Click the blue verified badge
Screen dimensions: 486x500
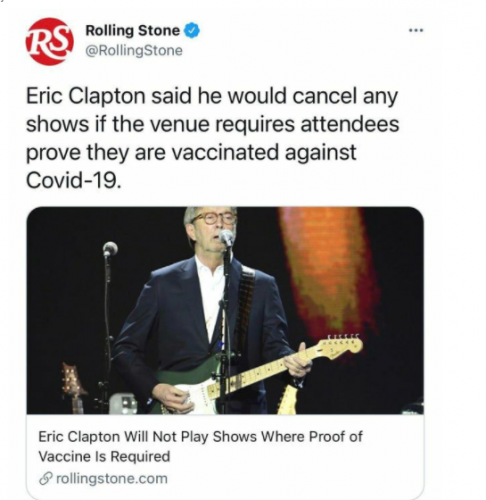pos(192,31)
